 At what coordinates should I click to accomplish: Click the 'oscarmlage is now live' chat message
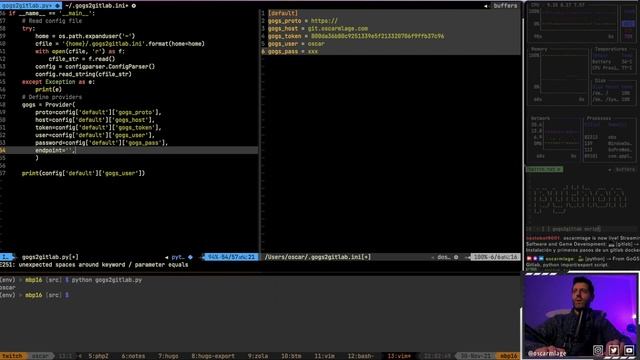point(583,244)
